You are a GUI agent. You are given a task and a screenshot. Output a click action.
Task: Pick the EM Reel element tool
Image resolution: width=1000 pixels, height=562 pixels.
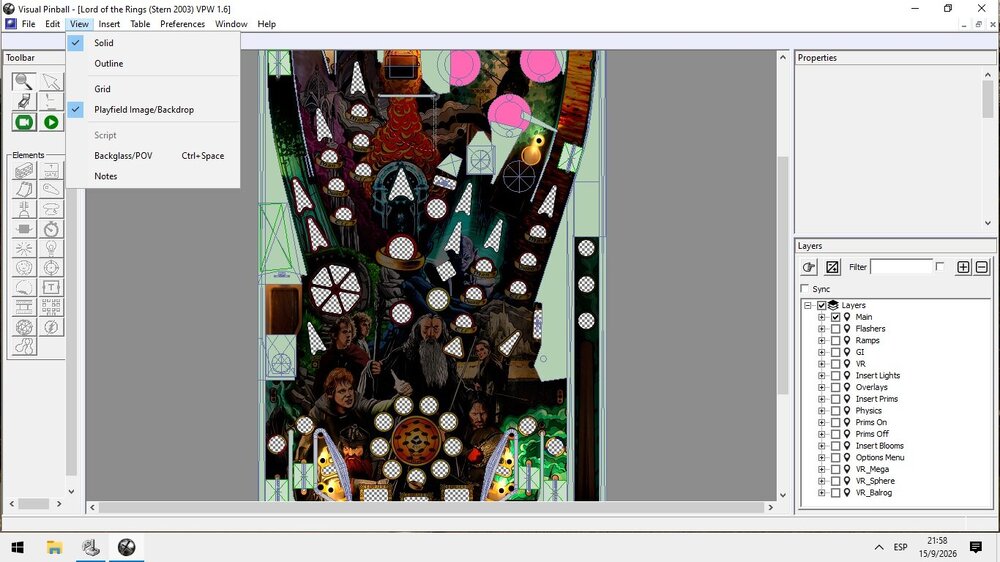24,307
